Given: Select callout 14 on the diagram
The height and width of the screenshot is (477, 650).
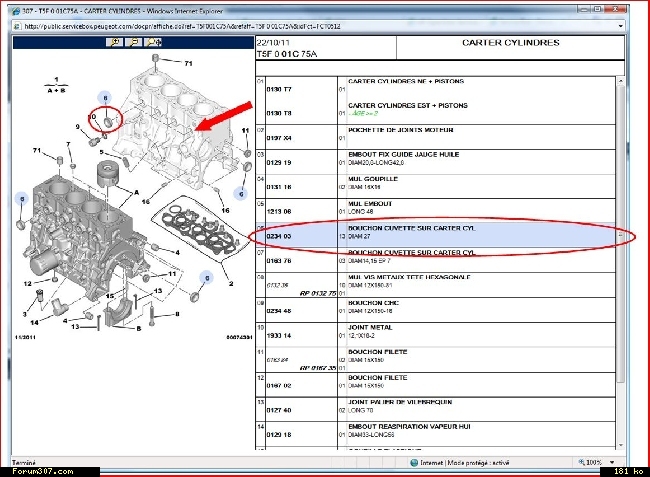Looking at the screenshot, I should tap(34, 322).
